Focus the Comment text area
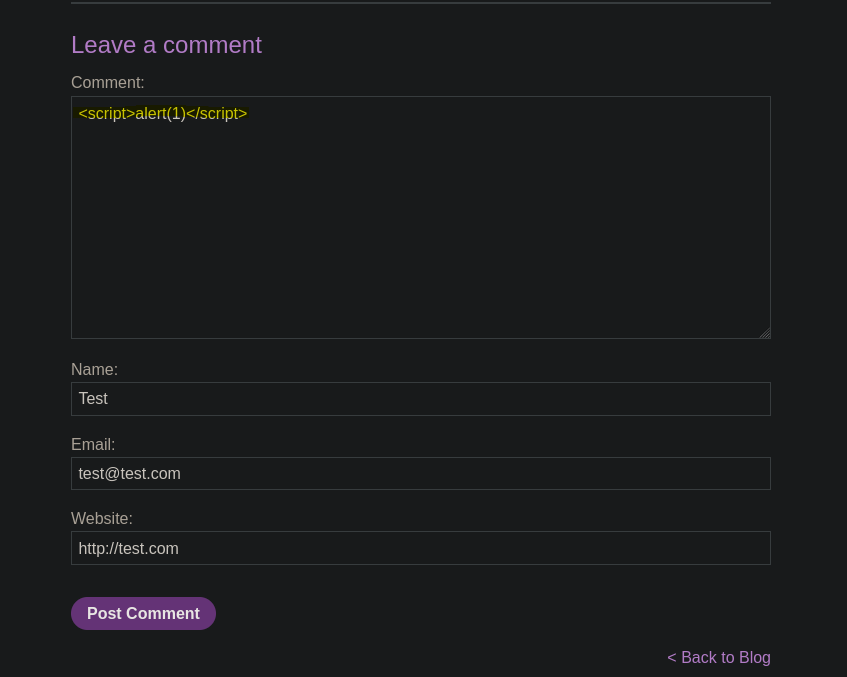 pos(421,218)
